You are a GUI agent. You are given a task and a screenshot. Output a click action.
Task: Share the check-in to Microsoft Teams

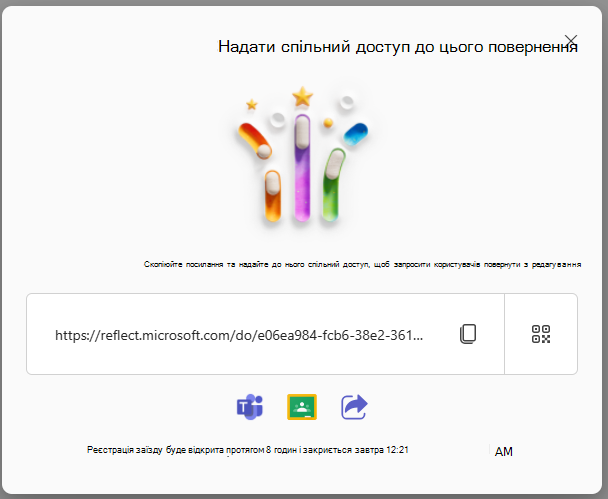(x=250, y=407)
